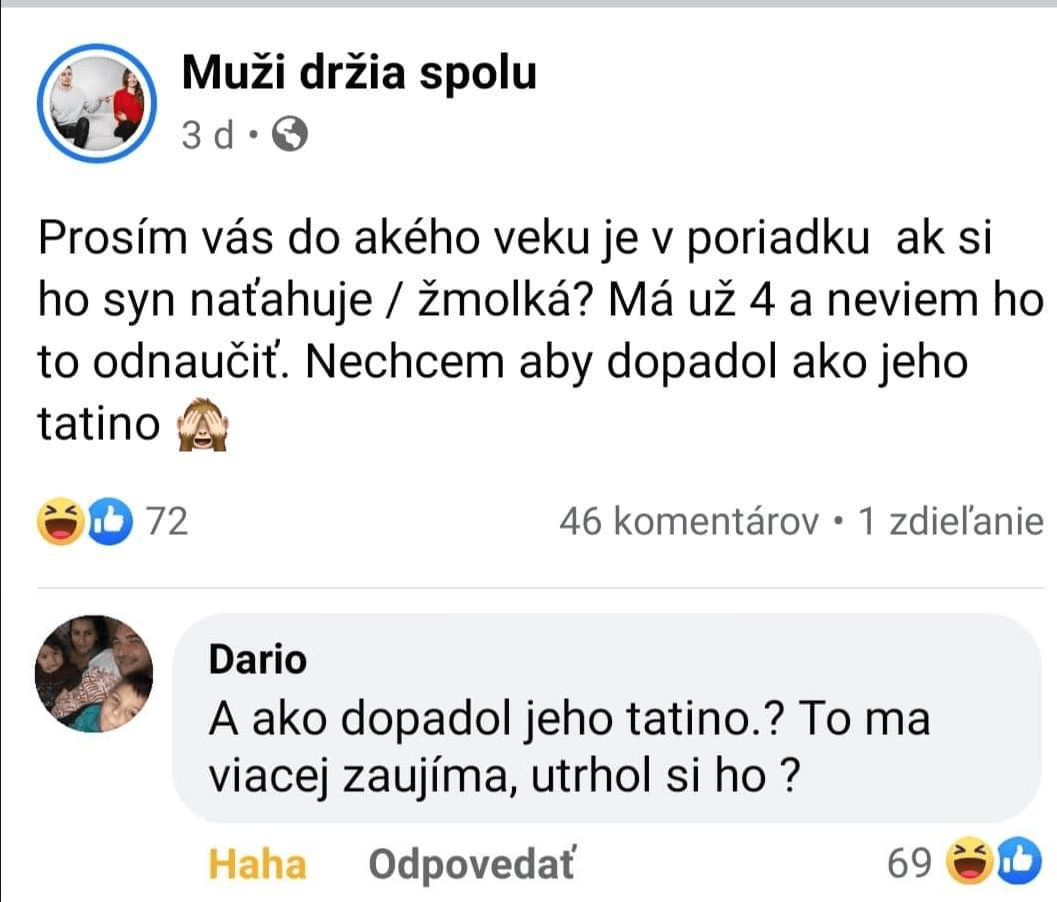Click the see-no-evil monkey emoji in post
Screen dimensions: 1057x902
pyautogui.click(x=203, y=427)
